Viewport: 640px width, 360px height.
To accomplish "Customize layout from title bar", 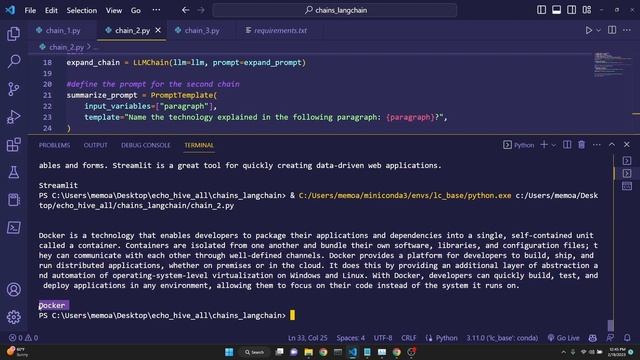I will pyautogui.click(x=587, y=10).
